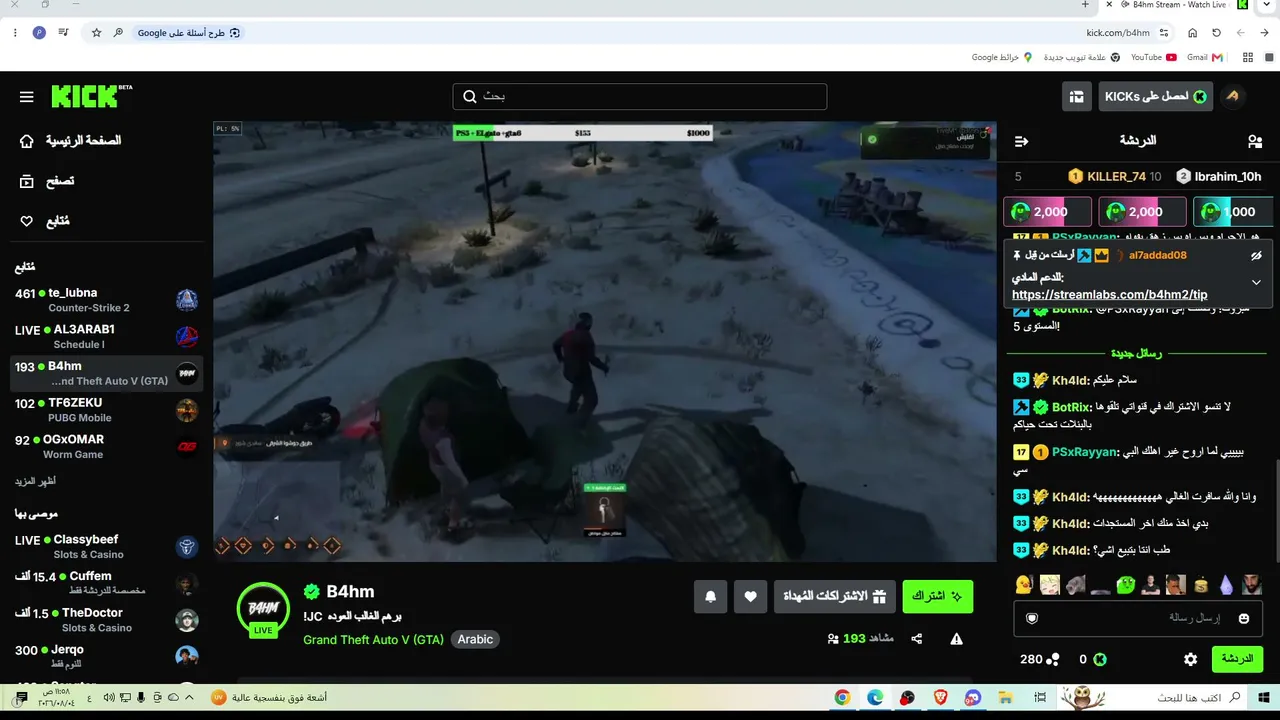This screenshot has height=720, width=1280.
Task: Click the chat identity shield icon
Action: coord(1032,619)
